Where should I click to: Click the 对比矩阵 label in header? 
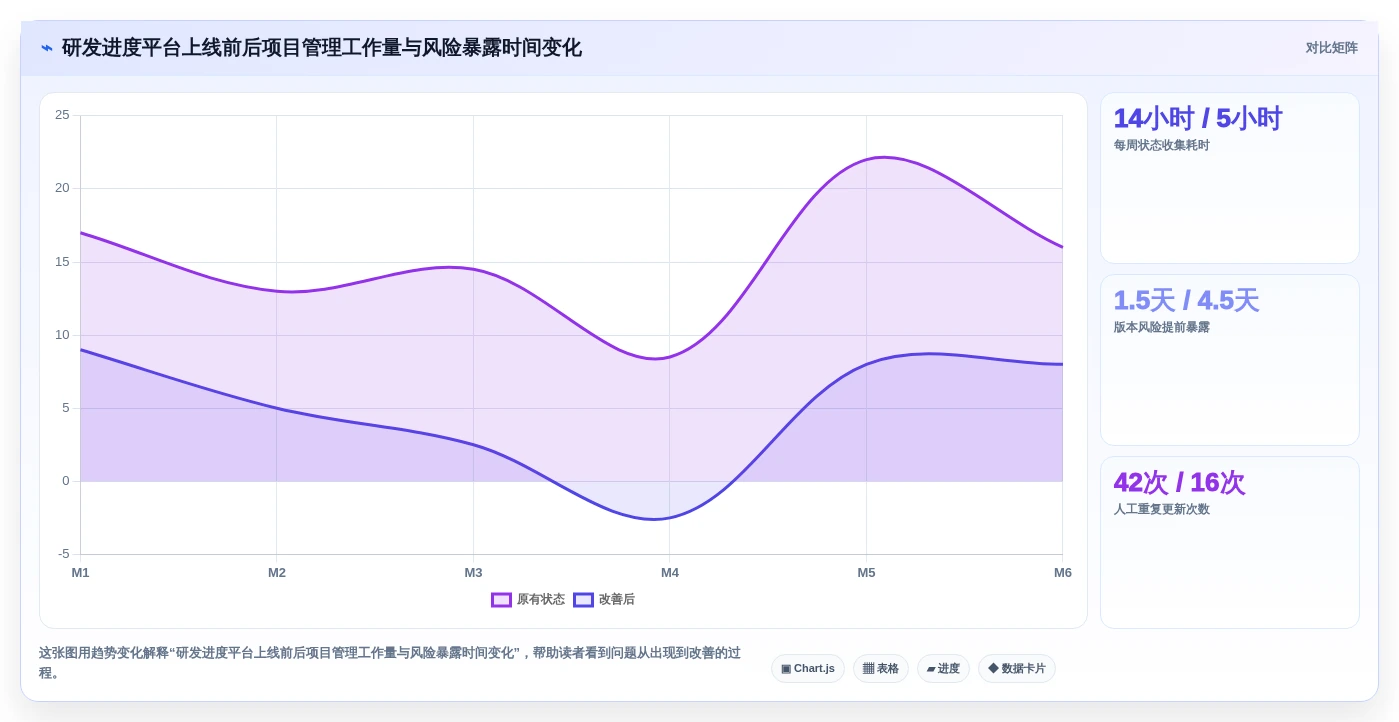[1331, 48]
